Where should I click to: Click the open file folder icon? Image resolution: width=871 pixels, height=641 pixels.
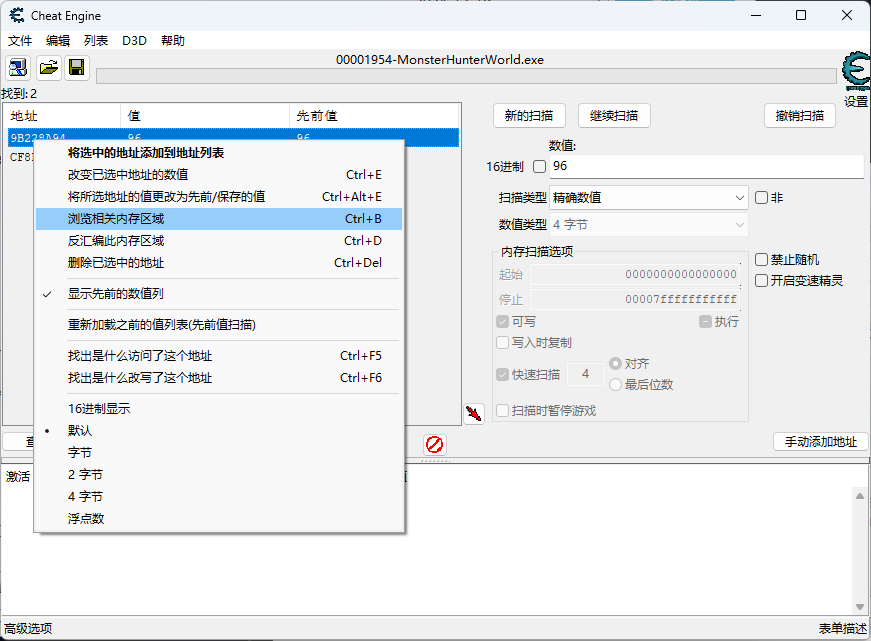[x=47, y=68]
